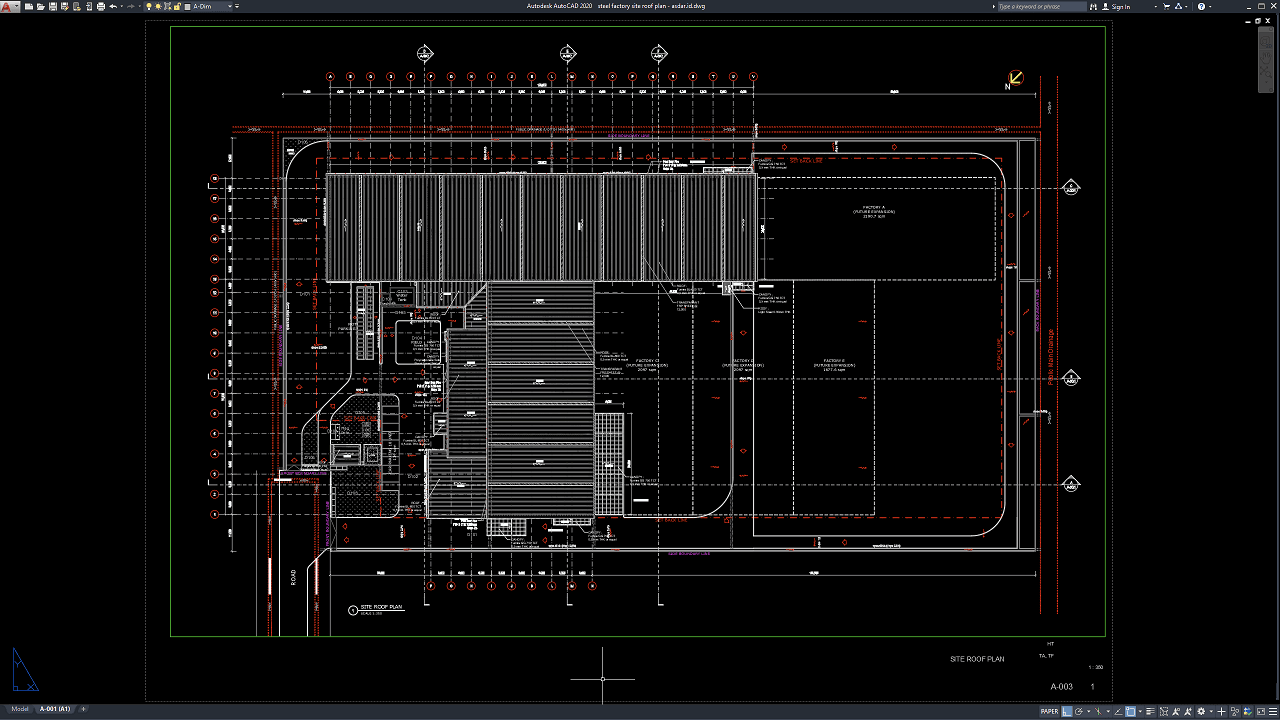
Task: Open Help with the question mark icon
Action: 1201,6
